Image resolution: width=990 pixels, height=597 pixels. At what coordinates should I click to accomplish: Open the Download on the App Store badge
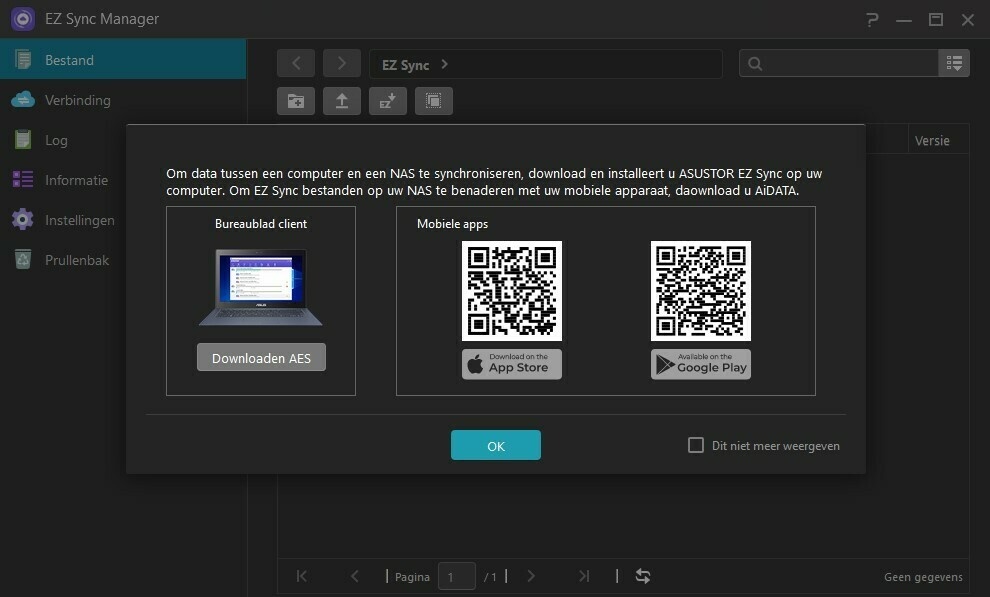coord(511,364)
